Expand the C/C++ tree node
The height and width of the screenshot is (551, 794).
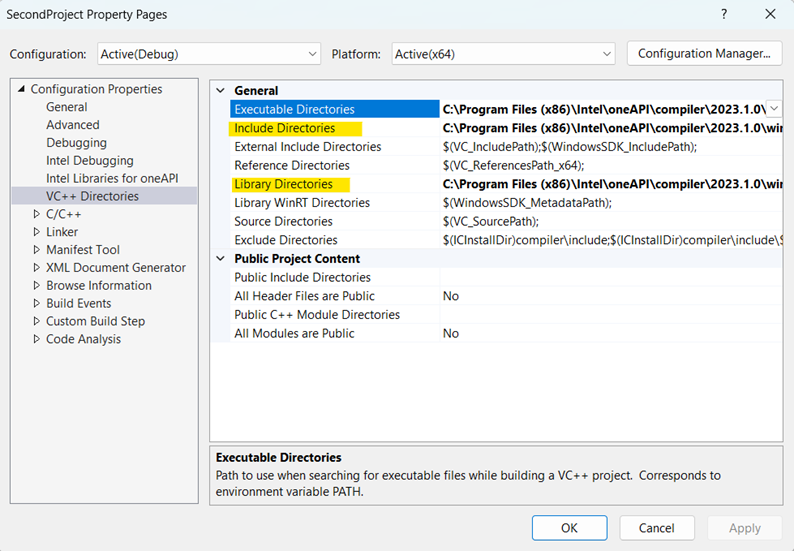pyautogui.click(x=37, y=214)
